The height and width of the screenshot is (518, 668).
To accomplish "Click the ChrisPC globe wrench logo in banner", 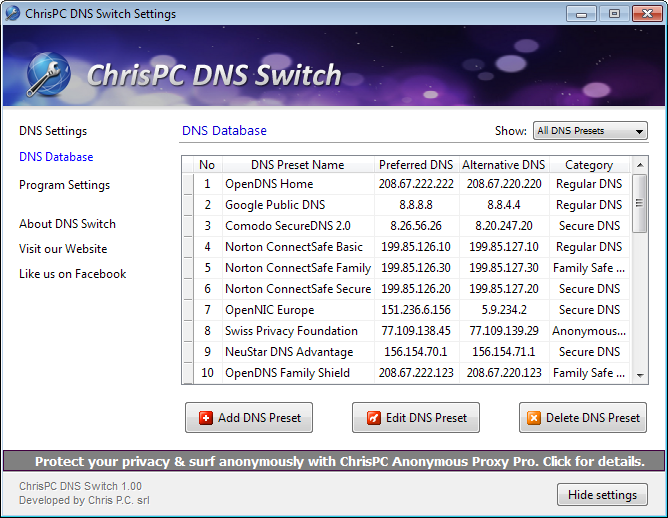I will coord(49,75).
